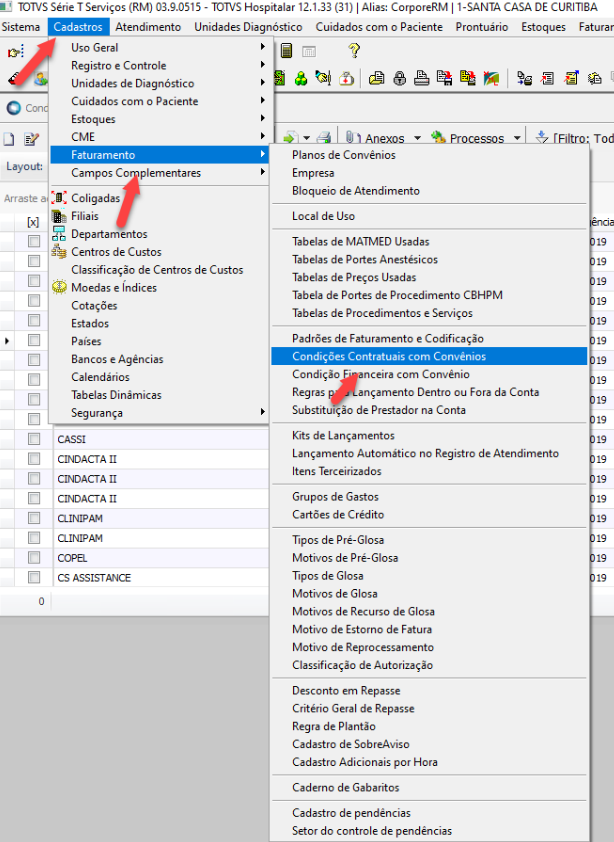
Task: Click the record count 0 in the footer
Action: [x=41, y=601]
